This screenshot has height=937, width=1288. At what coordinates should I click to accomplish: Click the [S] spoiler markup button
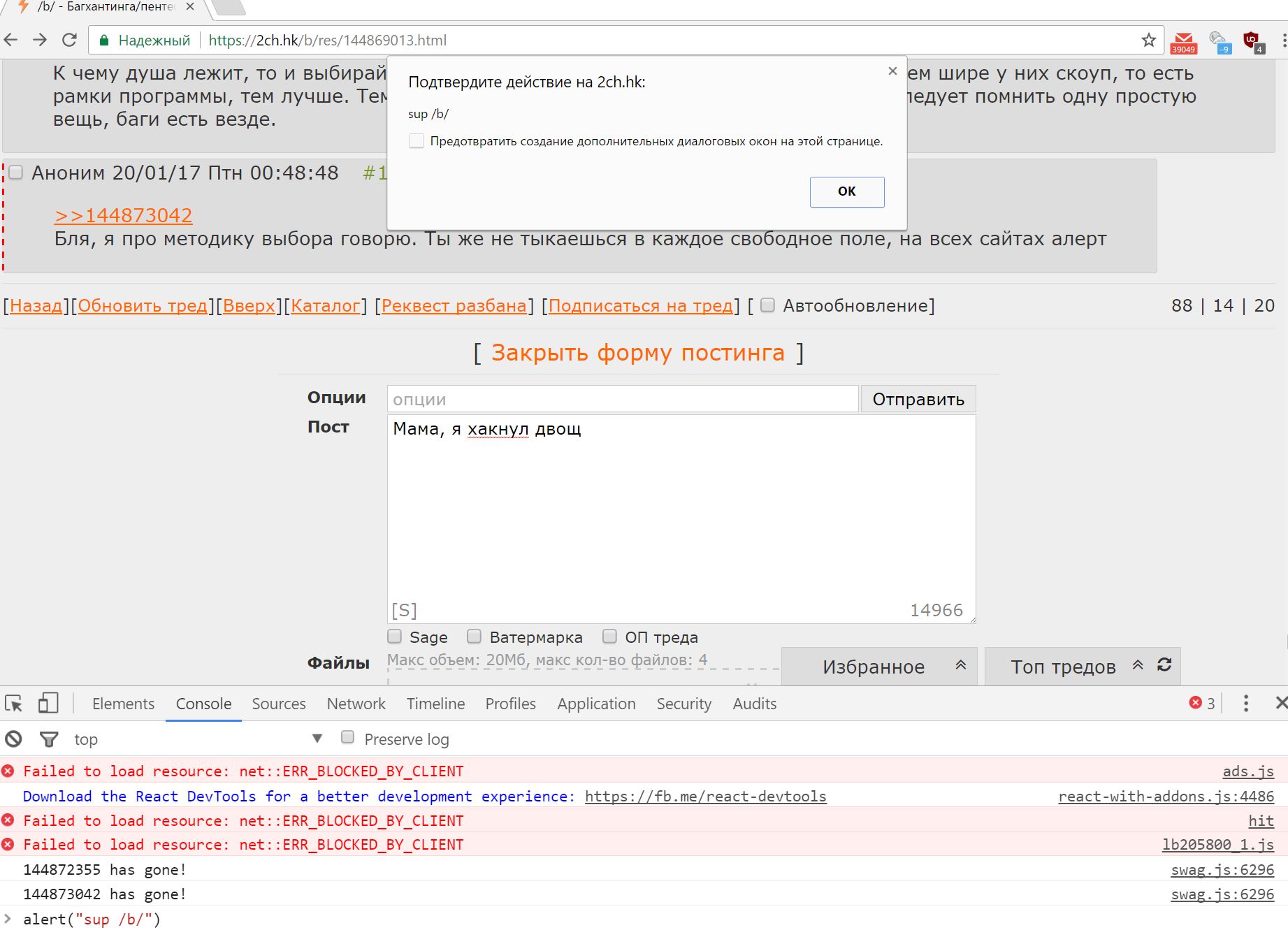404,611
